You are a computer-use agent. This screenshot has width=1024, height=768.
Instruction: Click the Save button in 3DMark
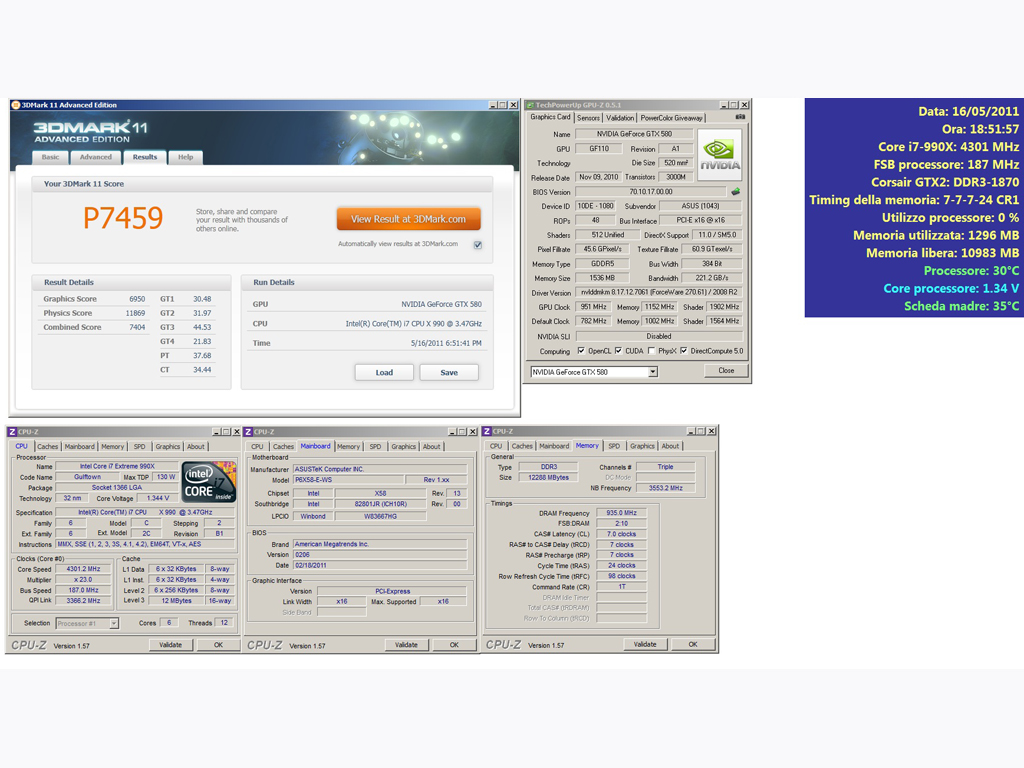click(x=449, y=372)
